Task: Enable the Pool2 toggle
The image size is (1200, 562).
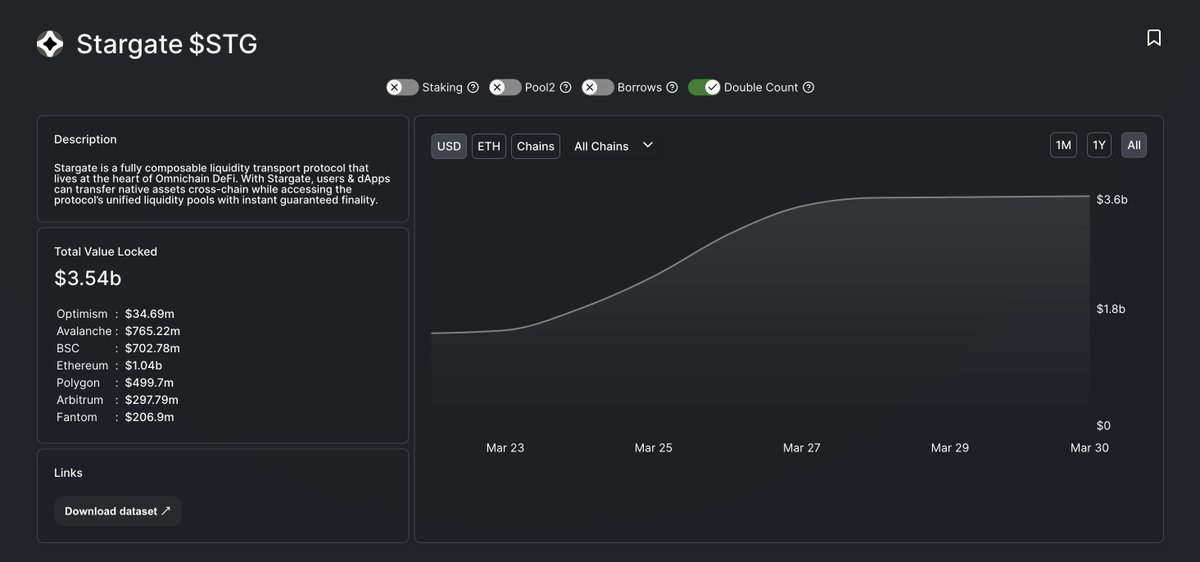Action: click(x=505, y=87)
